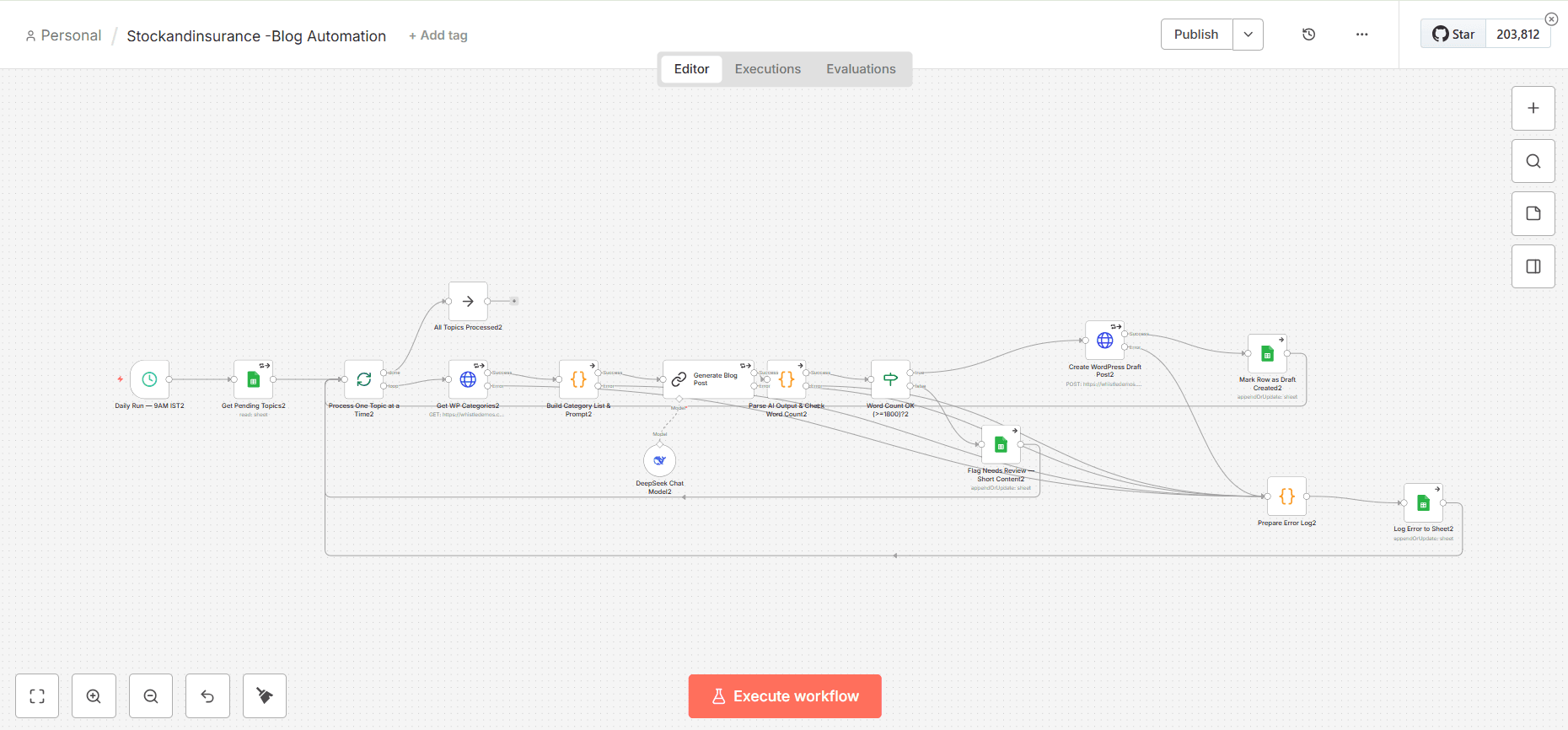Select the Log Error to Sheet2 node
This screenshot has height=730, width=1568.
(1423, 503)
